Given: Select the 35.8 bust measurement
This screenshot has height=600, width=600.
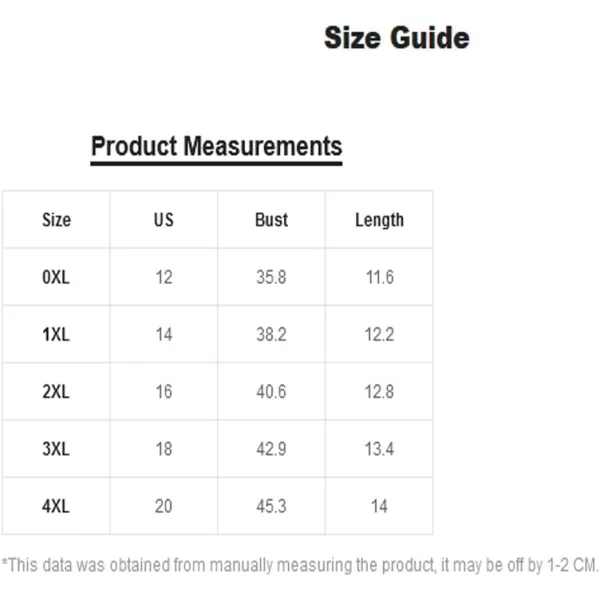Looking at the screenshot, I should click(x=271, y=277).
